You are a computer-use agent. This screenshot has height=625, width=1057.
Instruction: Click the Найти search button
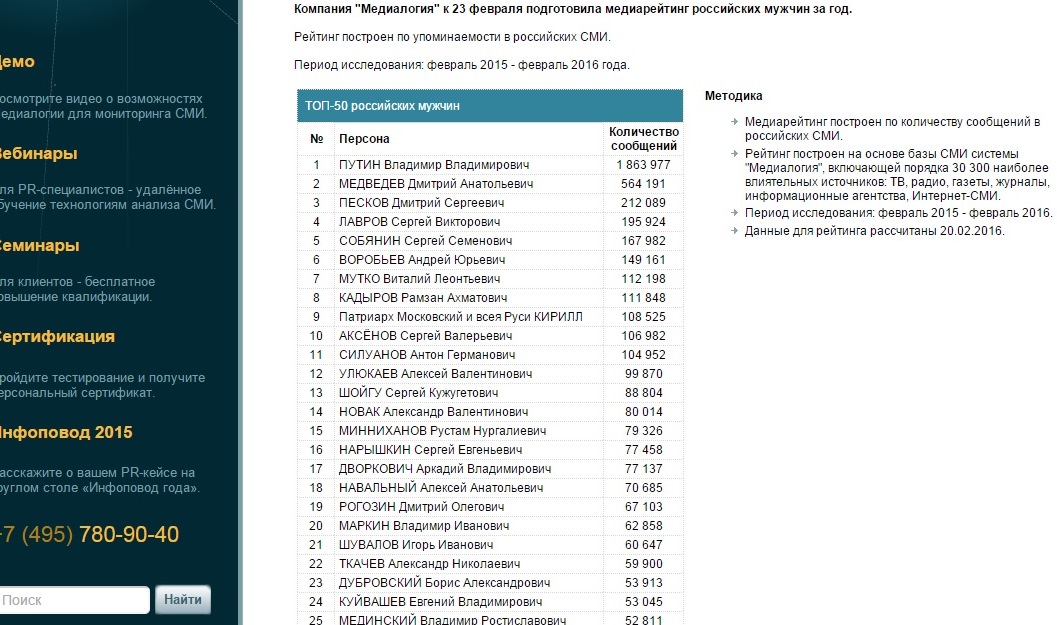coord(183,600)
